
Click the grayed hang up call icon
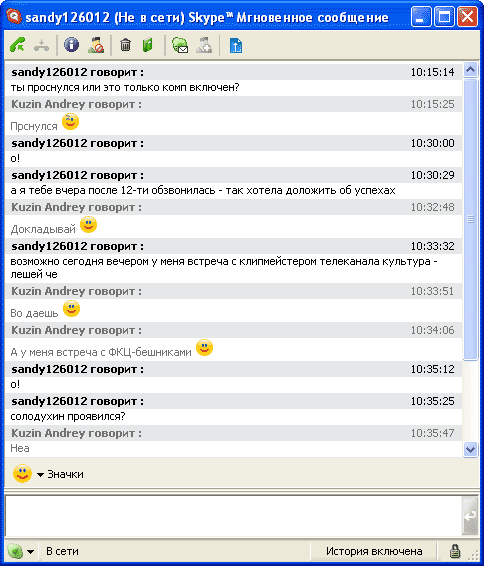coord(42,46)
